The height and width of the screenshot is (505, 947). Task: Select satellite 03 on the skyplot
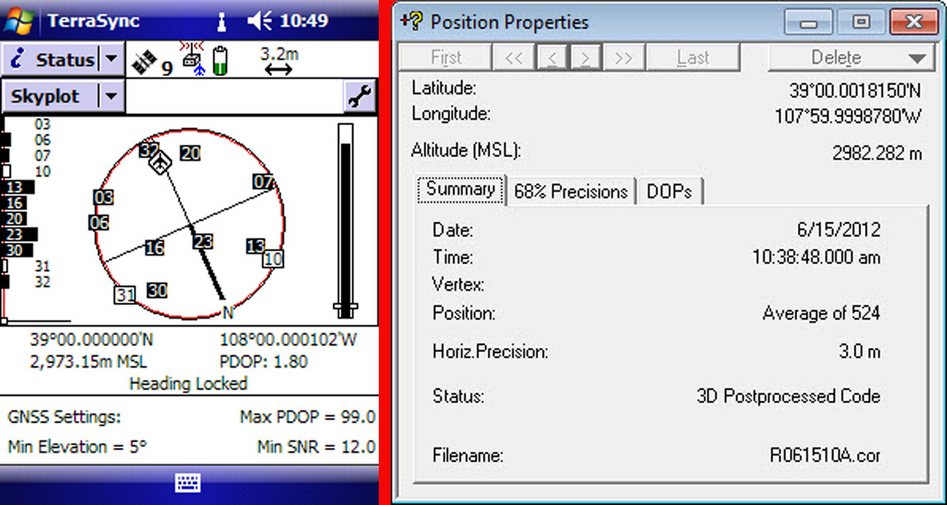[103, 198]
